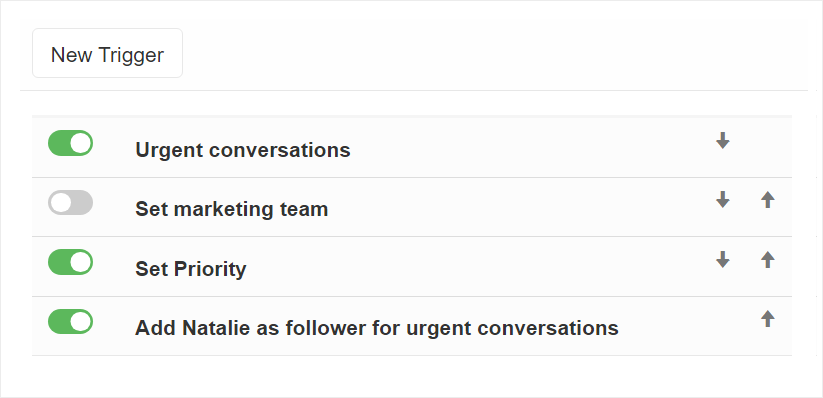Click down arrow in the first trigger row
The width and height of the screenshot is (823, 398).
[723, 140]
